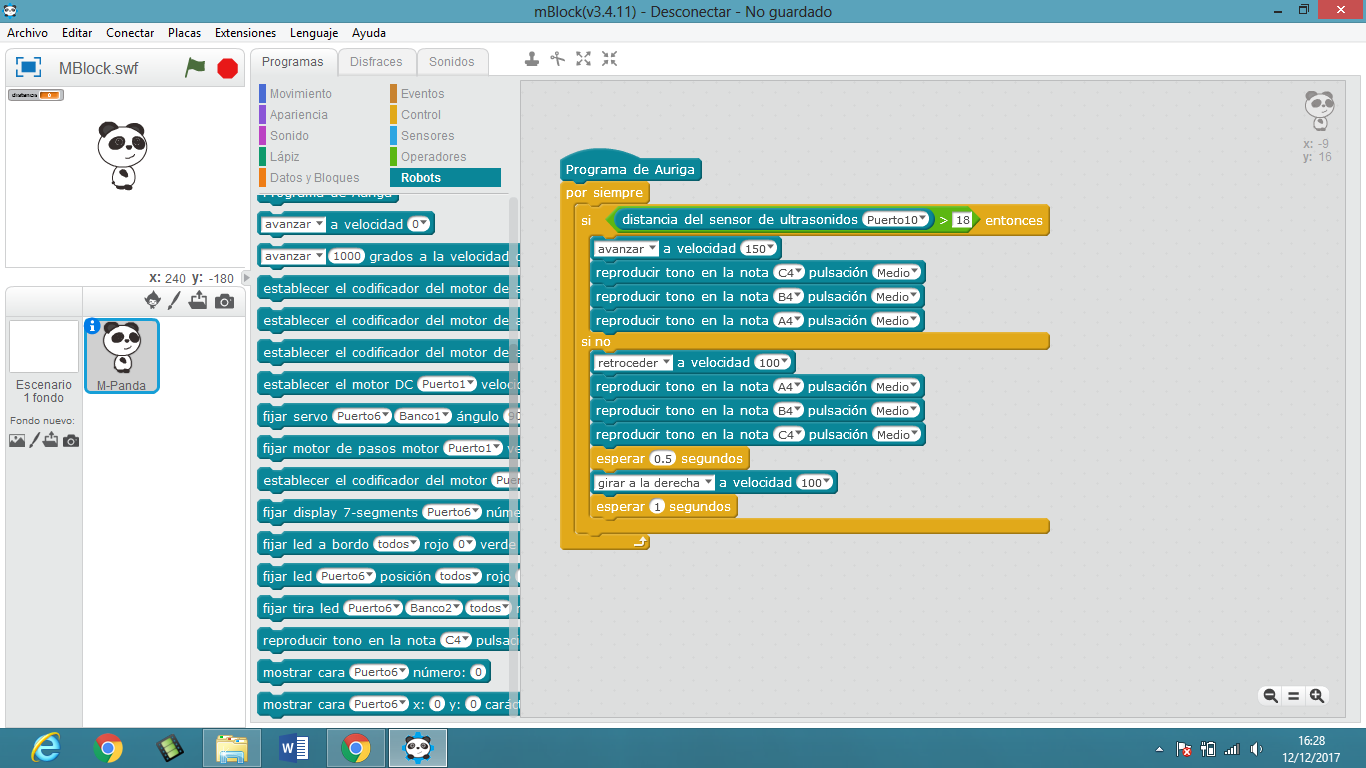Viewport: 1366px width, 768px height.
Task: Select the Operadores block category
Action: (433, 157)
